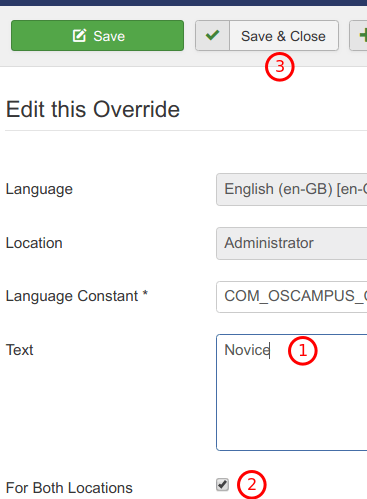Click the 'Edit this Override' heading
367x499 pixels.
pyautogui.click(x=93, y=109)
